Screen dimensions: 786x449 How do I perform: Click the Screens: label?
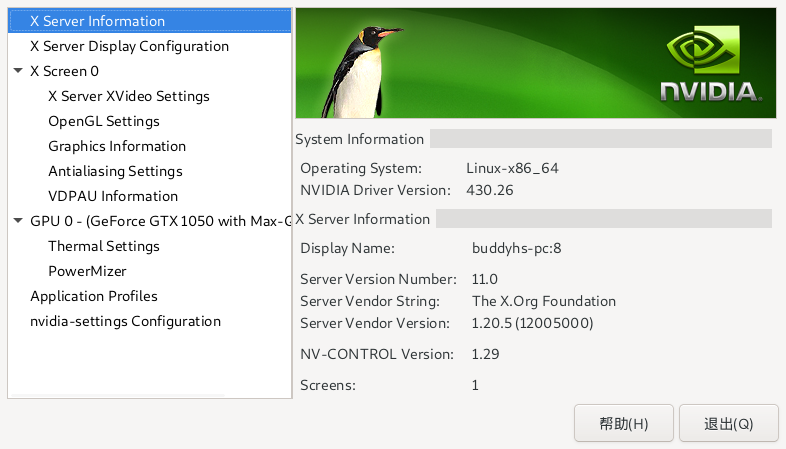coord(328,385)
